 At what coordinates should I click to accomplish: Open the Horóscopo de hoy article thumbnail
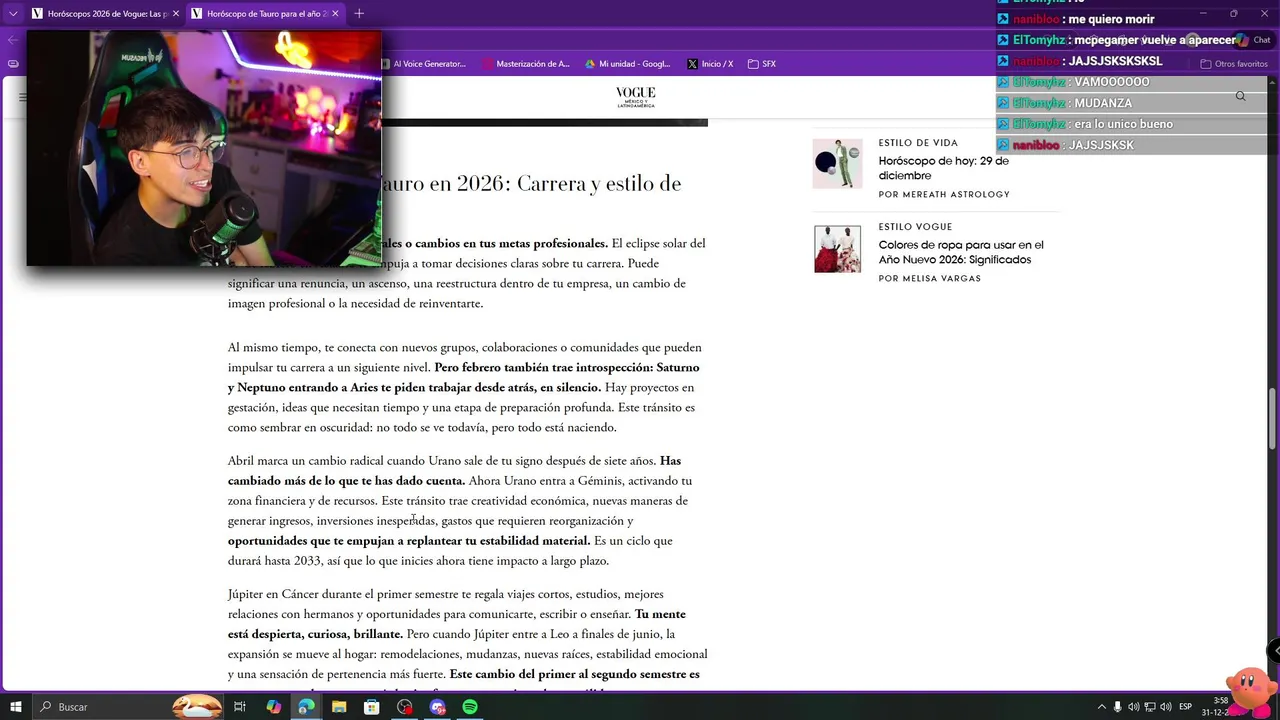837,164
